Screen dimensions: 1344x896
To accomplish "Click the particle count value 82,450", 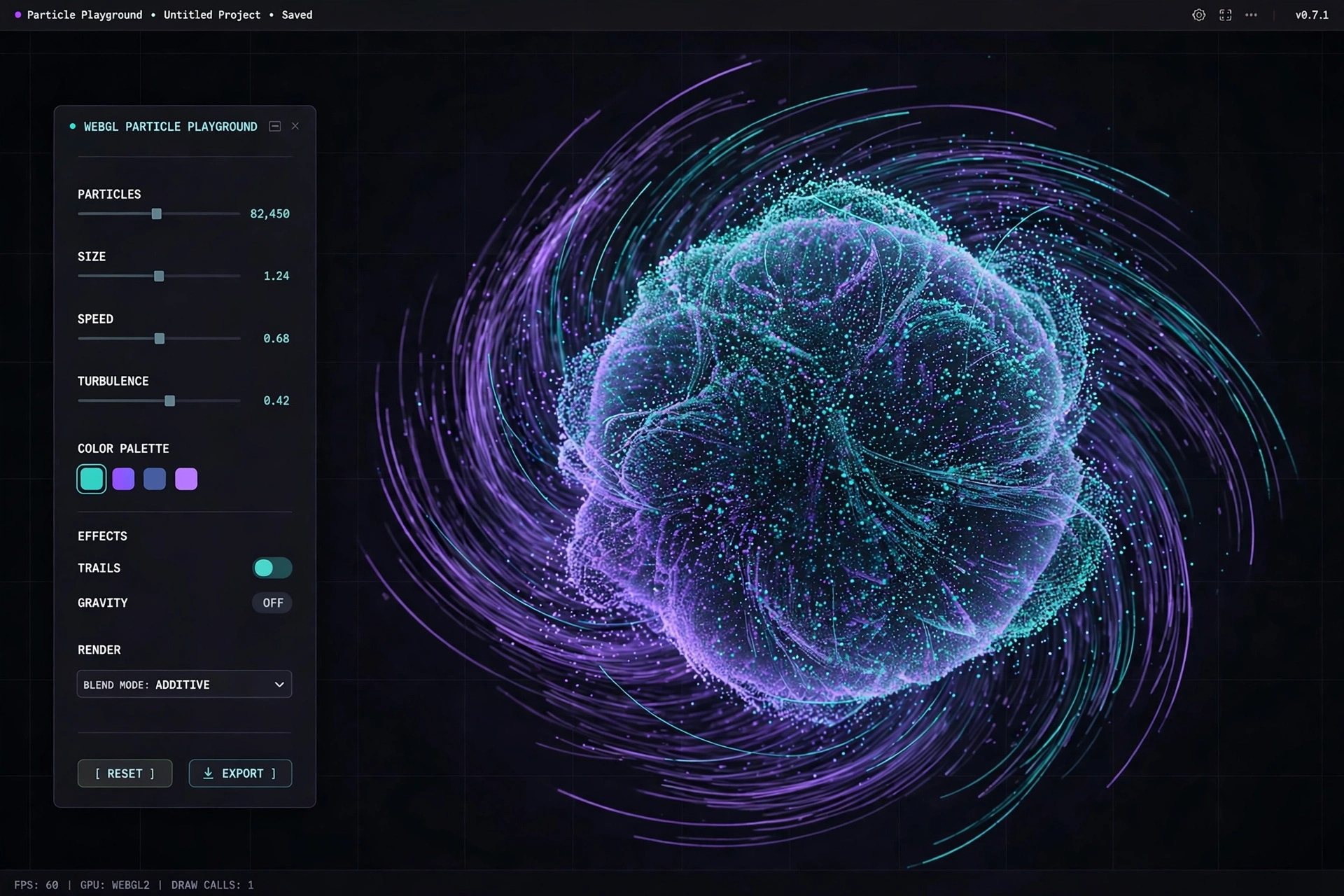I will point(269,213).
